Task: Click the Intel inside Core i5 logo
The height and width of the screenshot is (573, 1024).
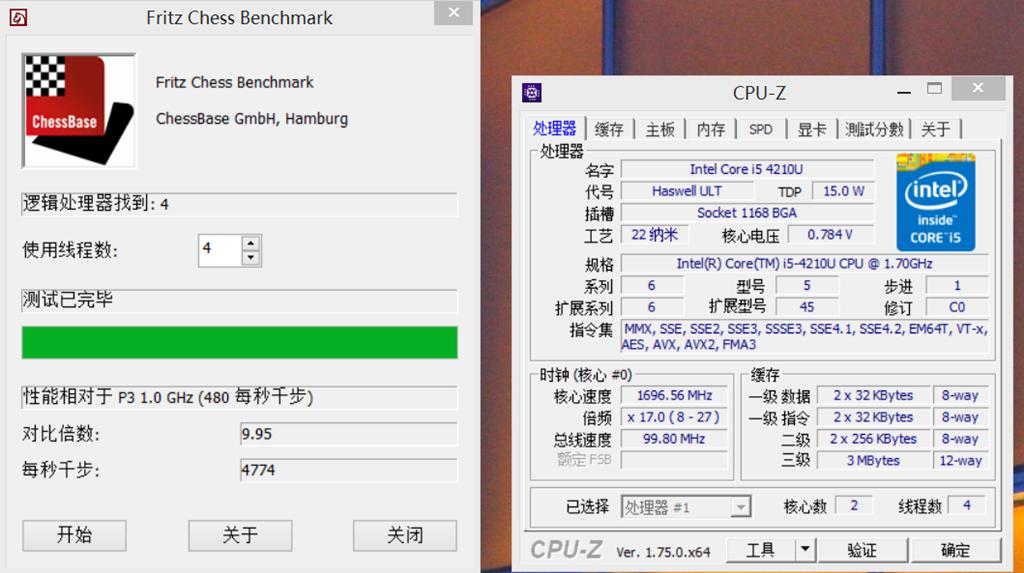Action: click(x=935, y=202)
